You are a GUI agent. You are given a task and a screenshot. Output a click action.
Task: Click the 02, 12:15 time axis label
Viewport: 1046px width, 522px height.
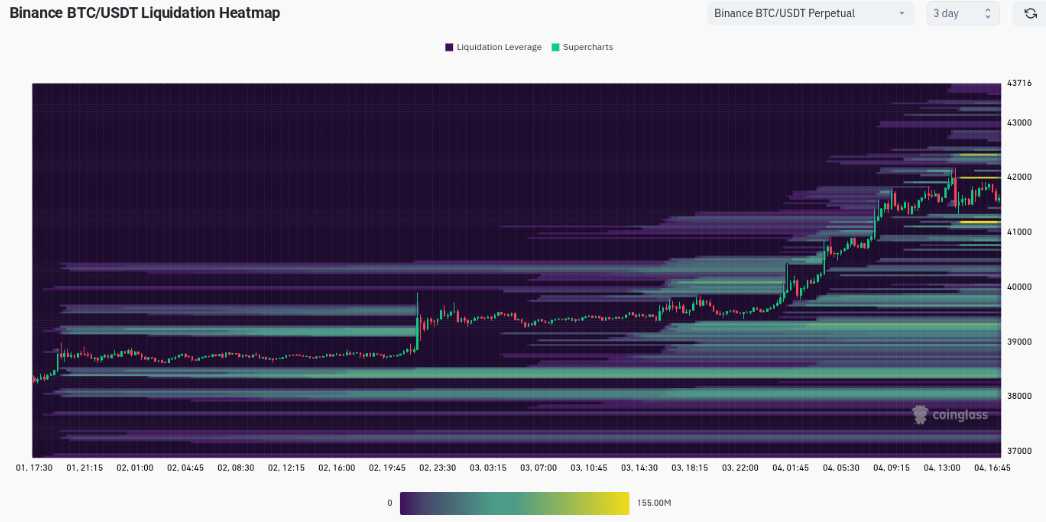point(286,468)
